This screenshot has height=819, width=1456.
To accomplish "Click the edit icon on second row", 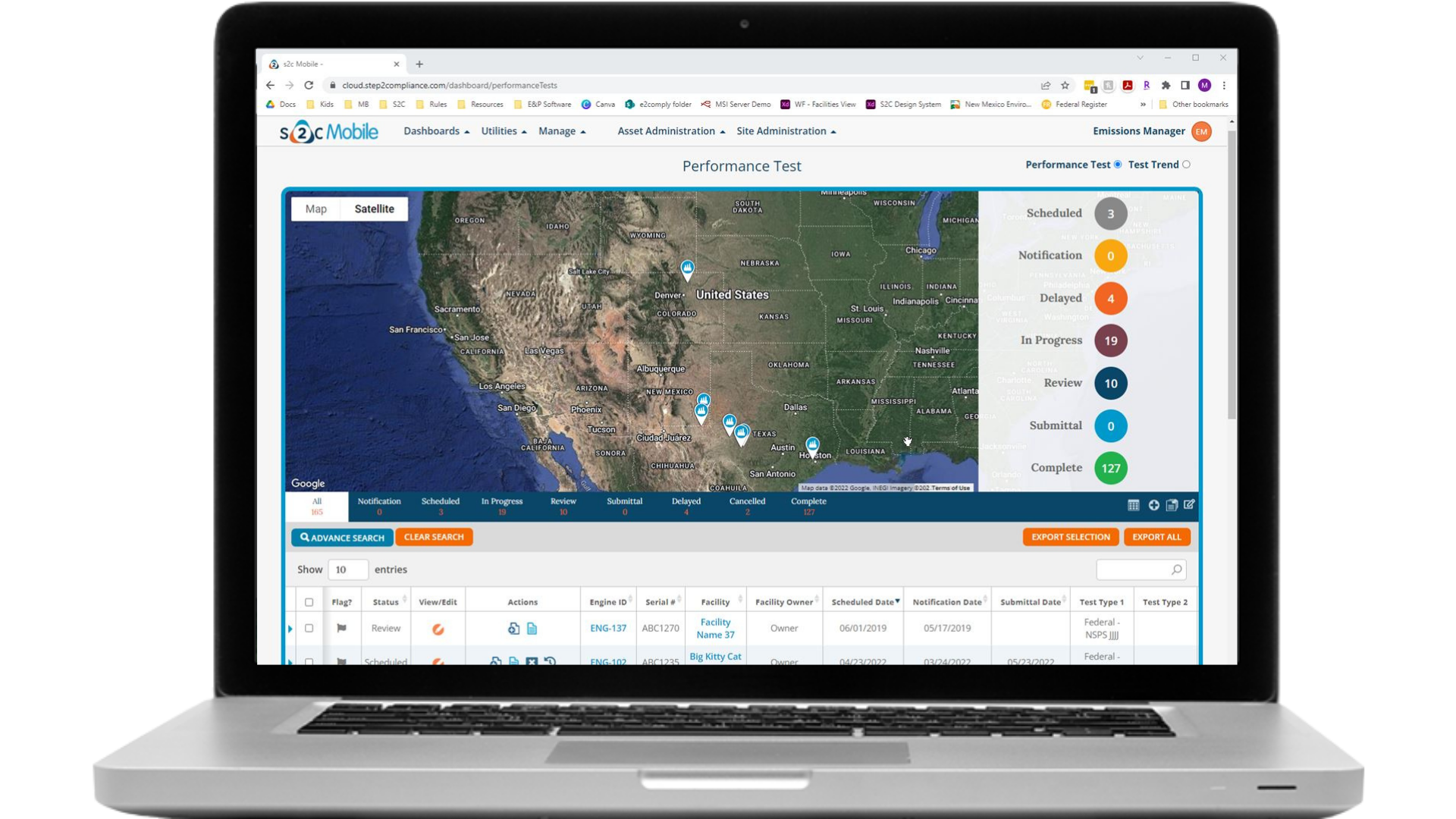I will tap(437, 659).
